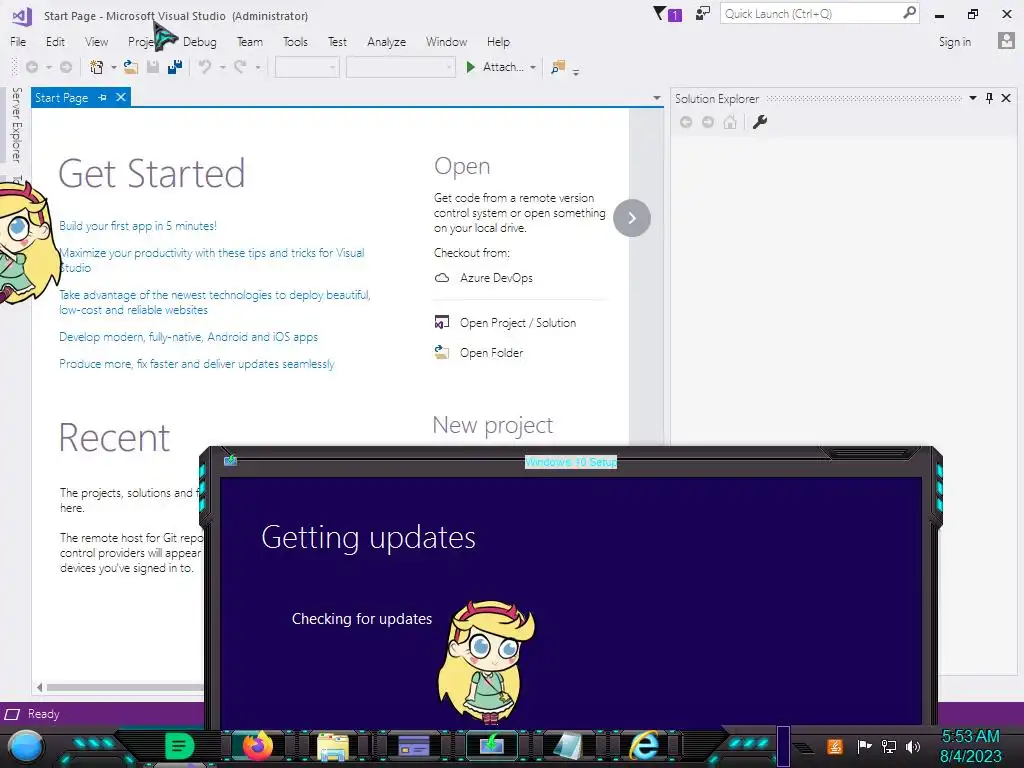The height and width of the screenshot is (768, 1024).
Task: Expand the Attach button dropdown arrow
Action: coord(533,67)
